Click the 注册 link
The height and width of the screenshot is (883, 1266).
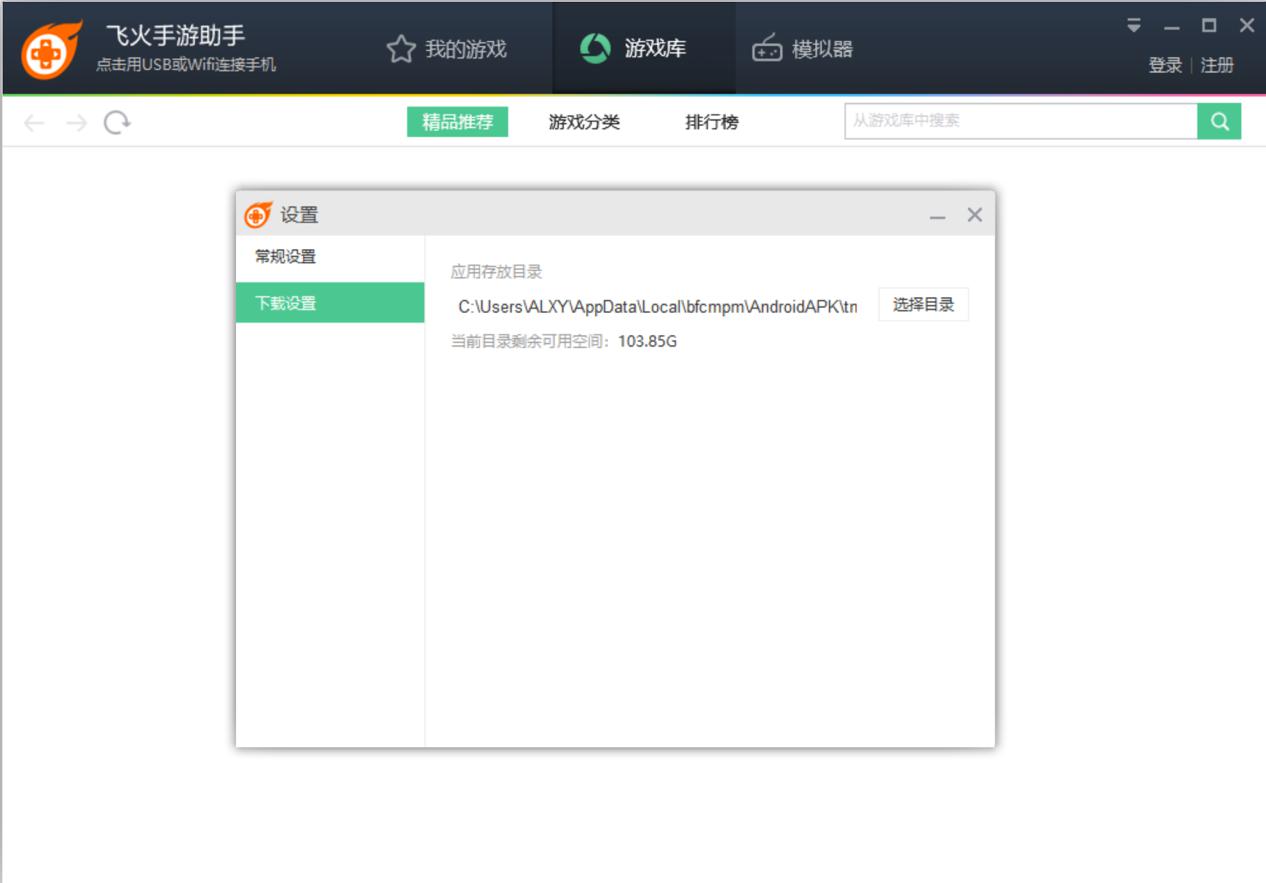(x=1217, y=65)
